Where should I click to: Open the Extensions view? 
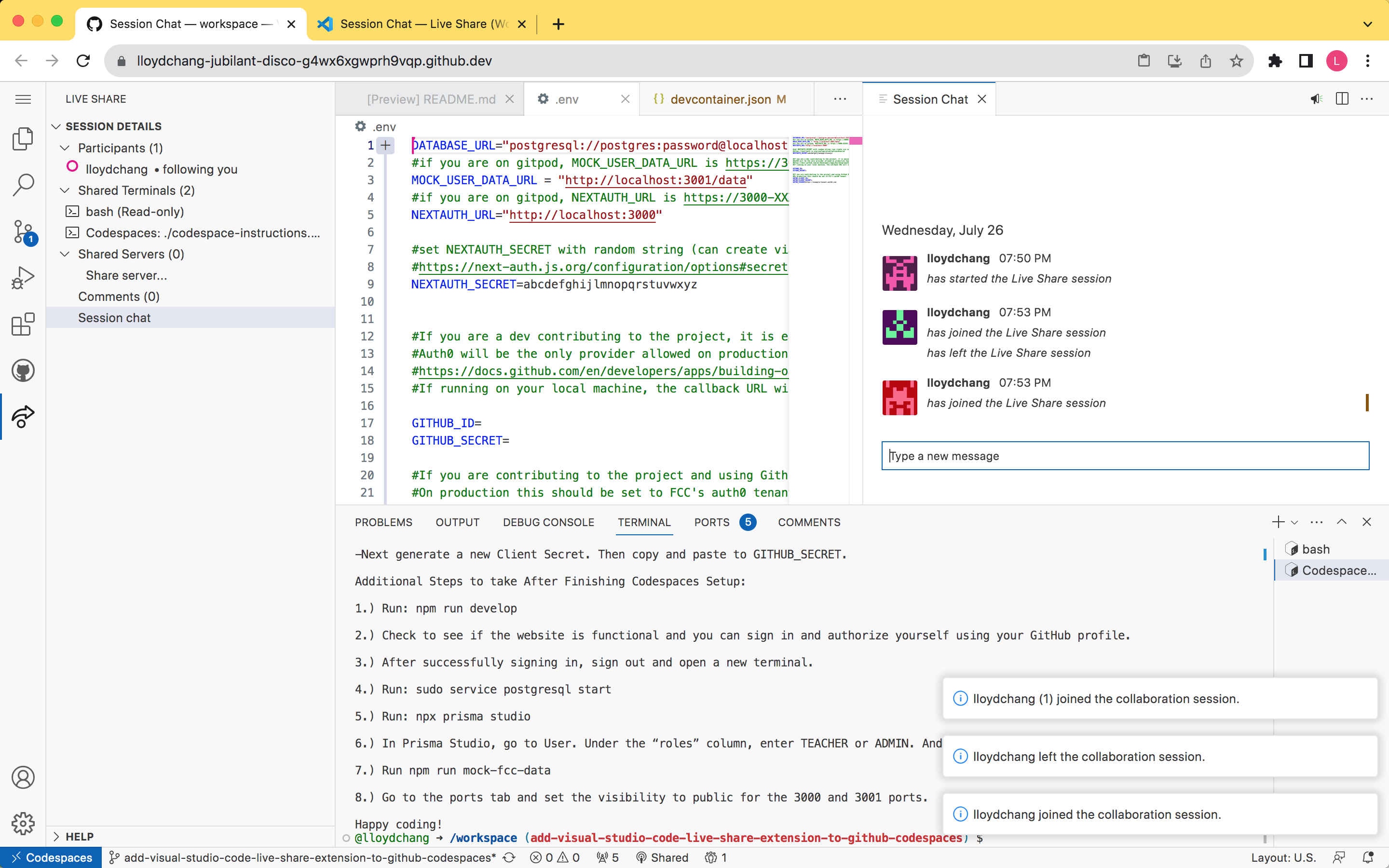[x=23, y=325]
